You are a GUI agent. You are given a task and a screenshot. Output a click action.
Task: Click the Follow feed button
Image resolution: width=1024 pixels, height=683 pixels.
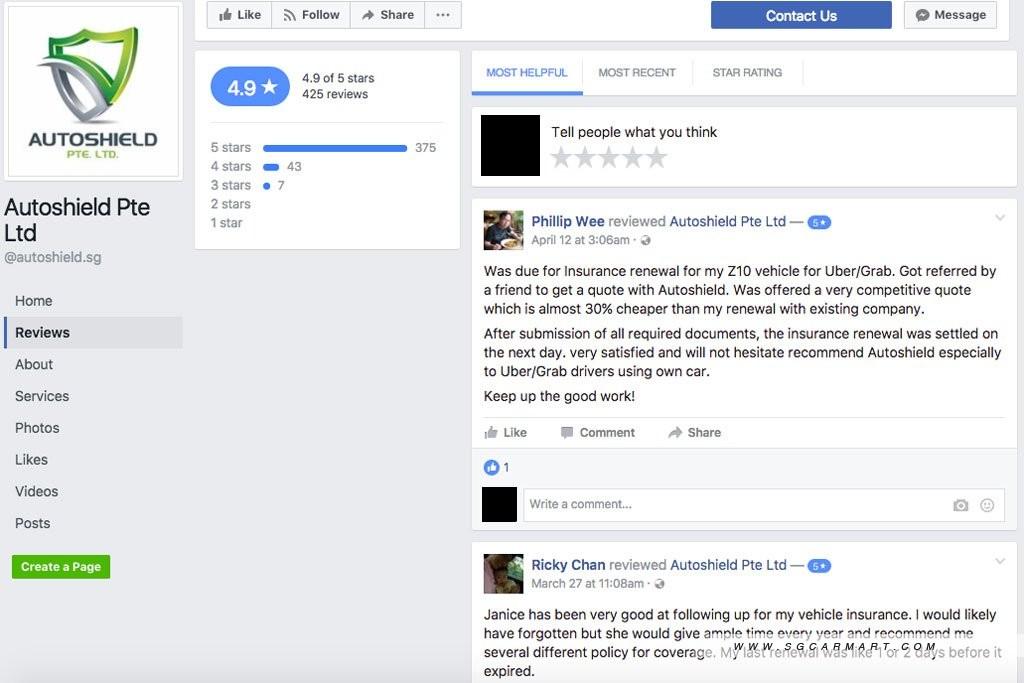coord(311,14)
